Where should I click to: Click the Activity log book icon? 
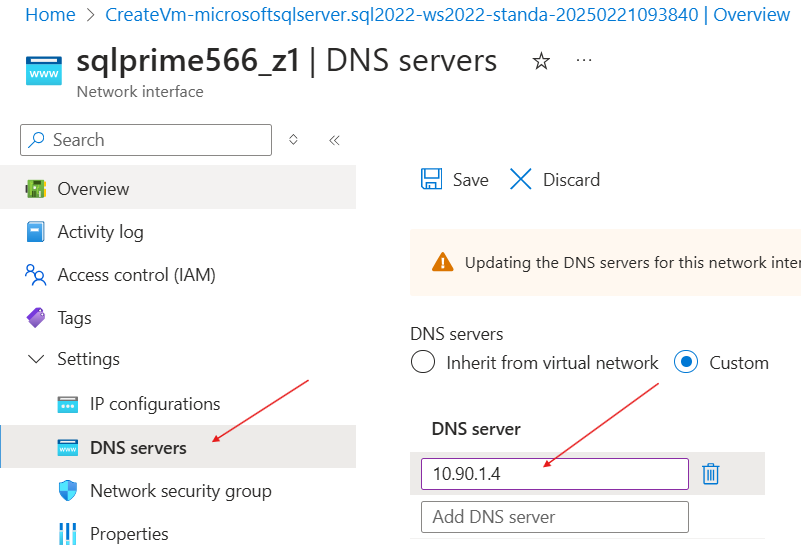tap(36, 232)
